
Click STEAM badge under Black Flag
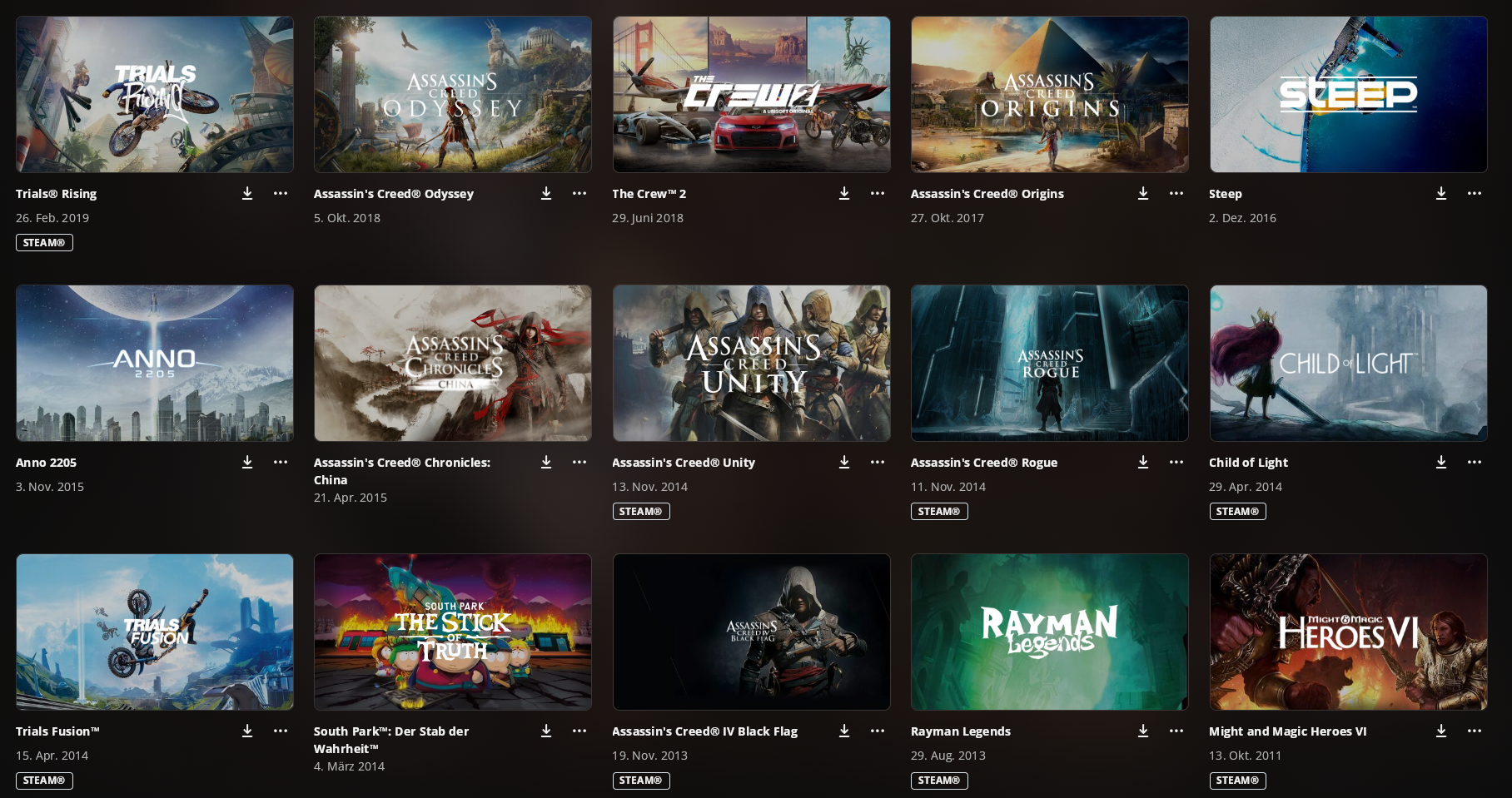(641, 780)
